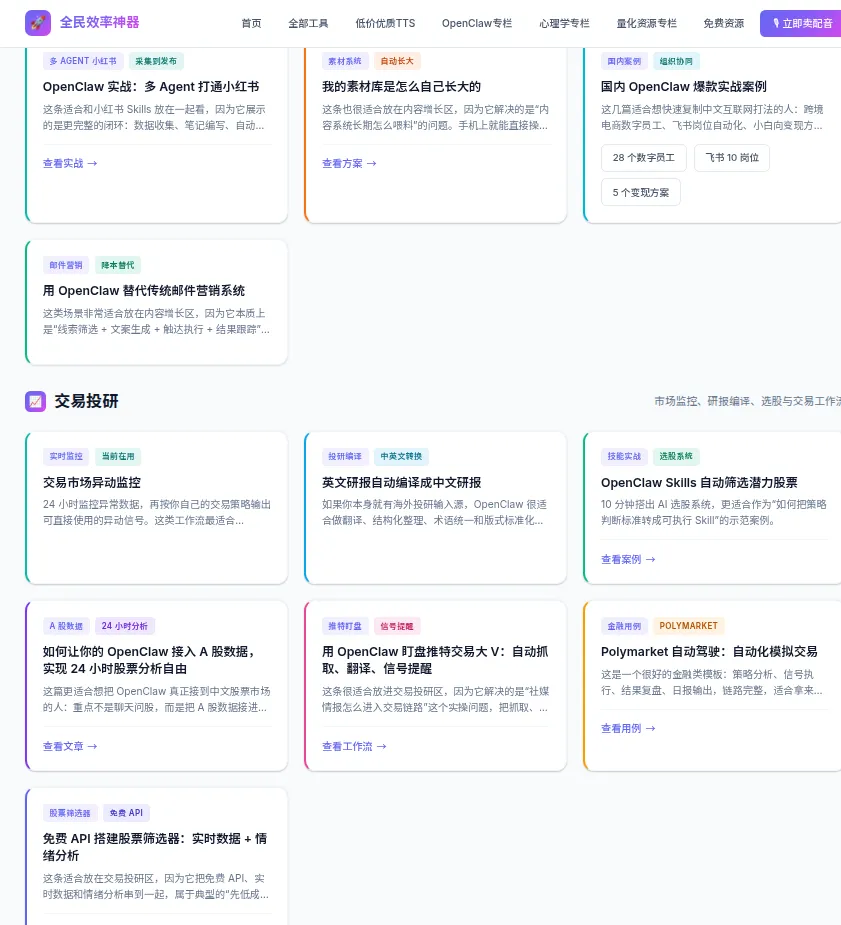This screenshot has height=925, width=841.
Task: Click the 信号提醒 tag
Action: pos(397,626)
